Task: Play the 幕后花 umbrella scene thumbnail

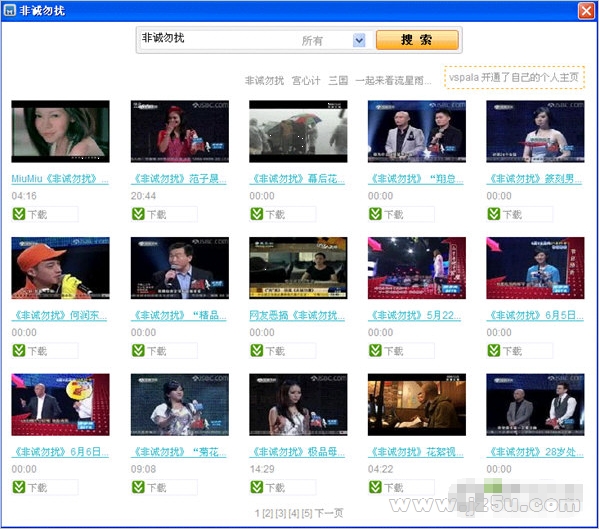Action: click(x=298, y=131)
